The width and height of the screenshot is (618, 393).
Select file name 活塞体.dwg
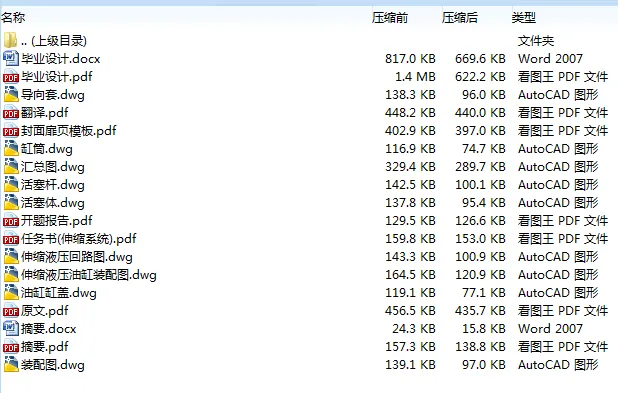coord(53,203)
